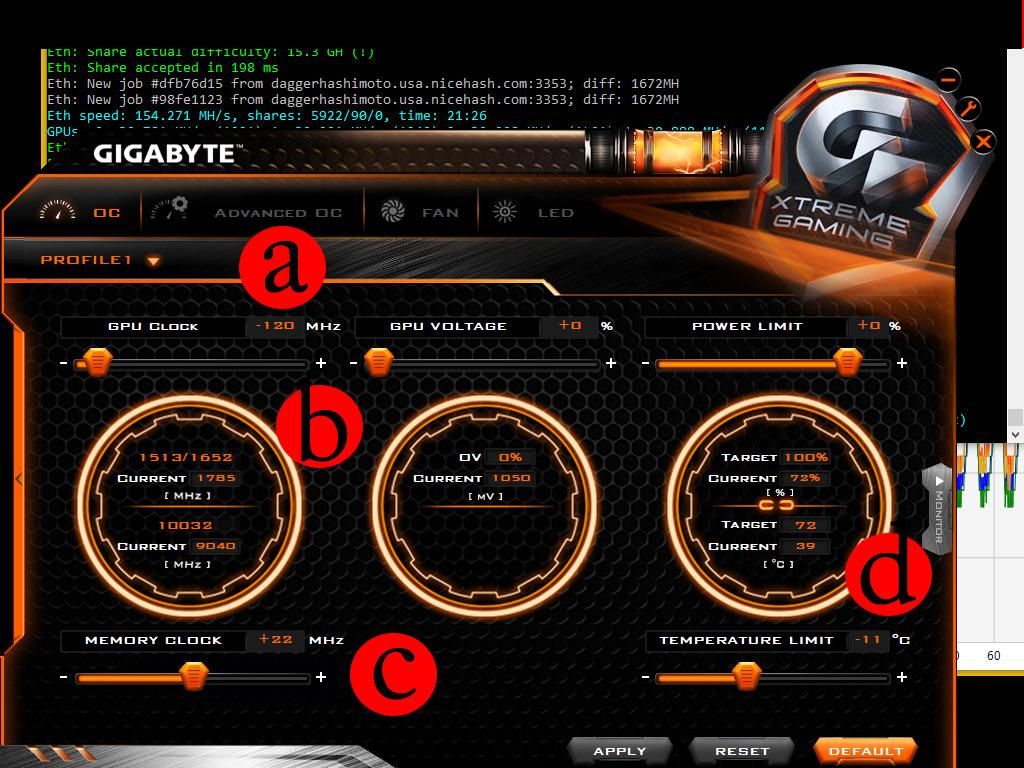1024x768 pixels.
Task: Increase Temperature Limit with plus button
Action: (902, 677)
